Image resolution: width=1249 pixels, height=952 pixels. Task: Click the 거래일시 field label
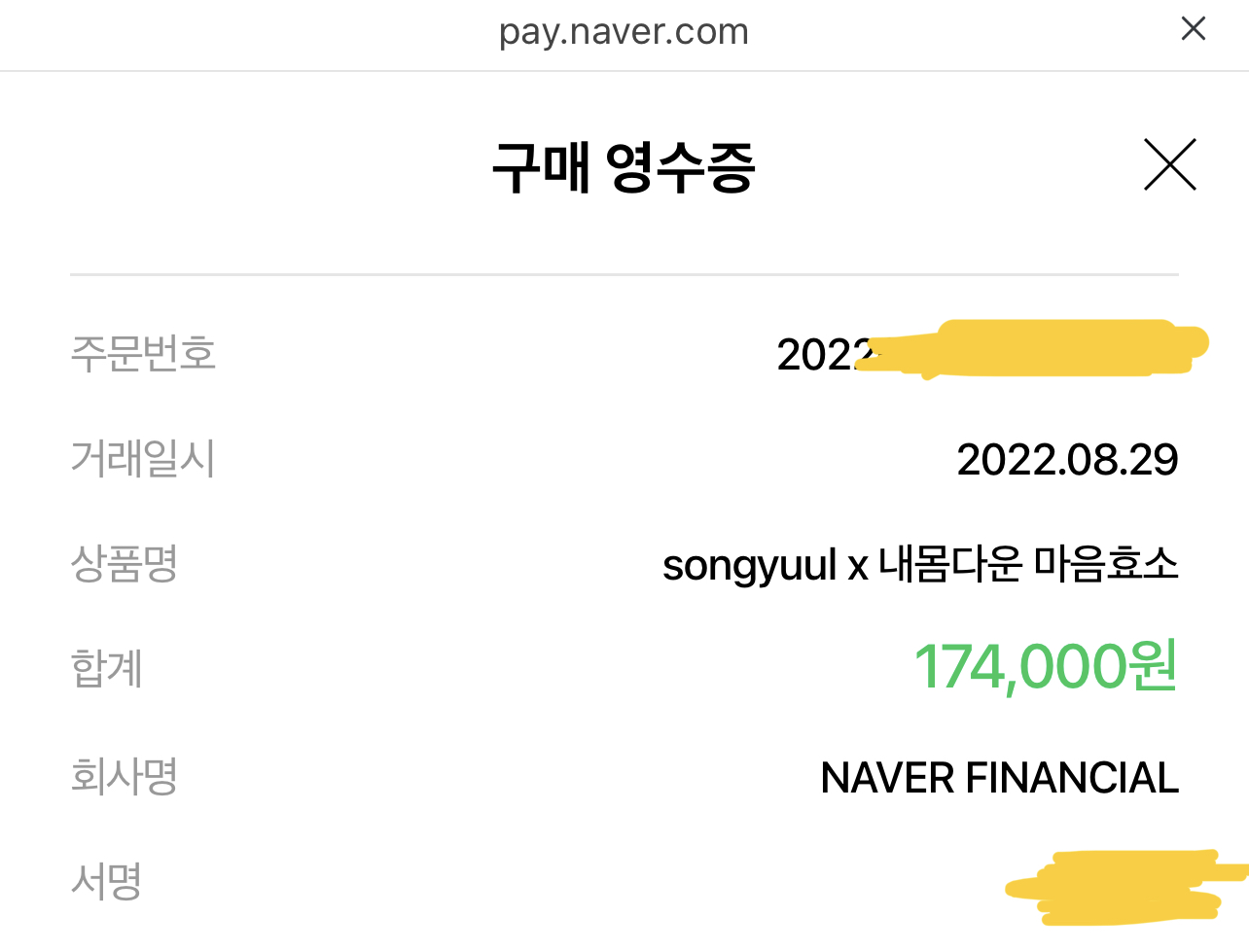[x=143, y=458]
